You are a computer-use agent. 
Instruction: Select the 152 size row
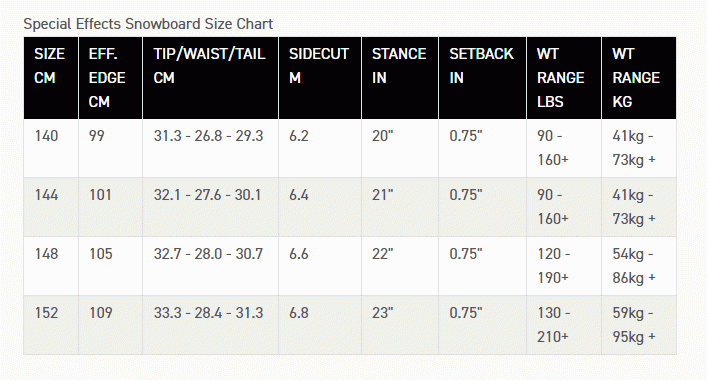pos(350,325)
